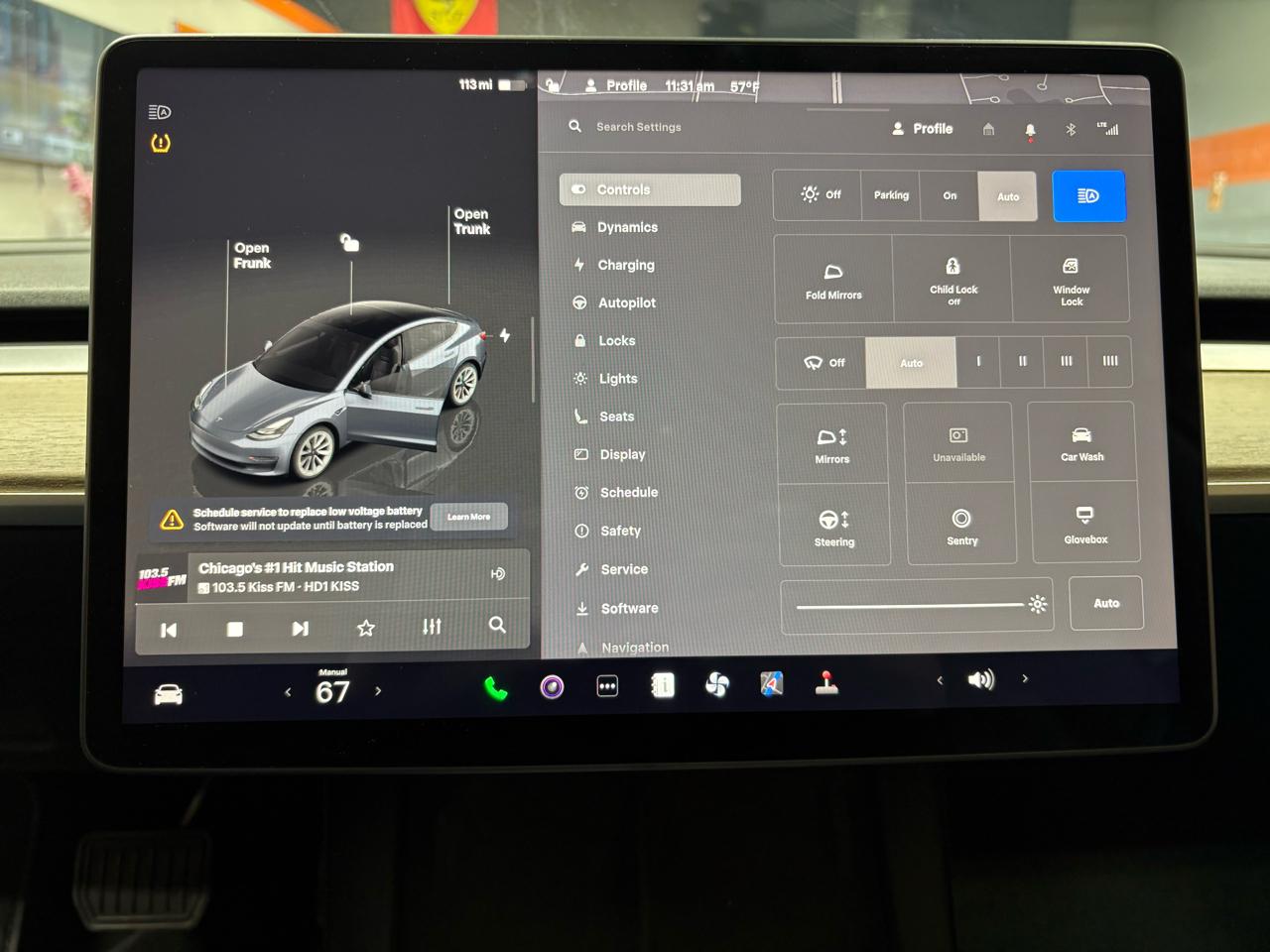Tap the Car Wash mode icon
The image size is (1270, 952).
(x=1081, y=442)
